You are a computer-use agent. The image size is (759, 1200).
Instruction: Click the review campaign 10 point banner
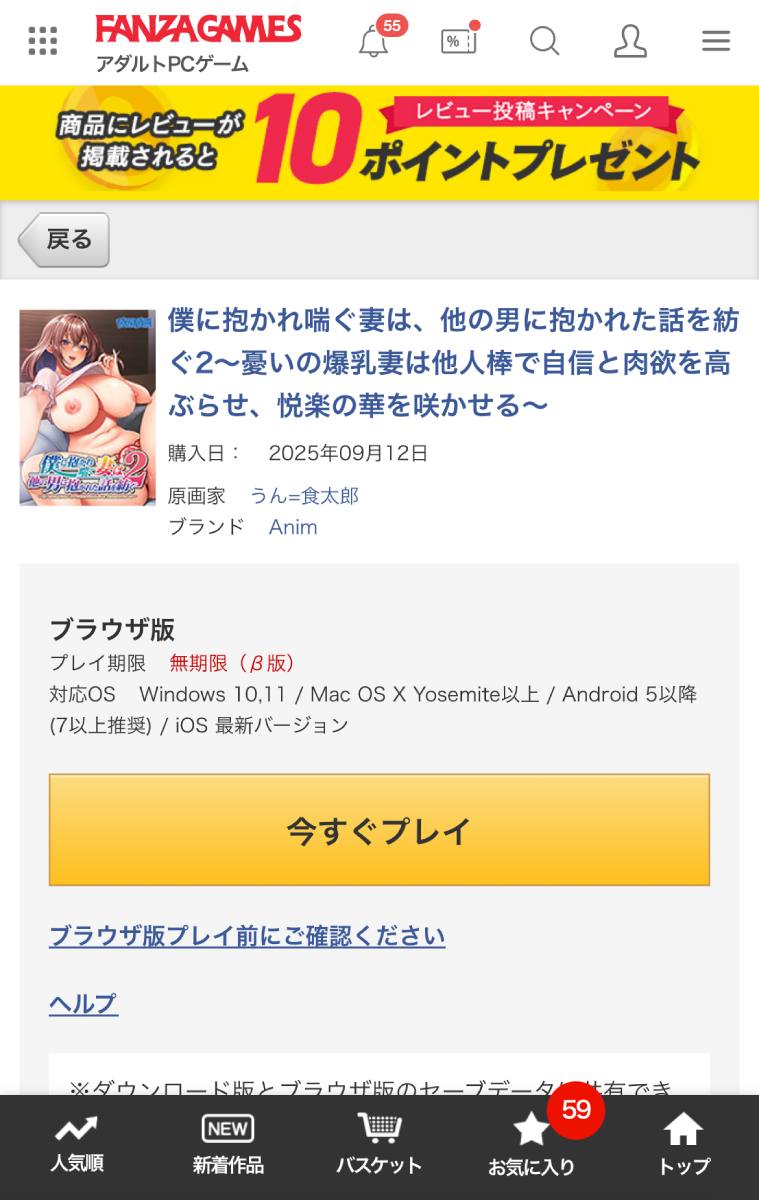click(379, 143)
